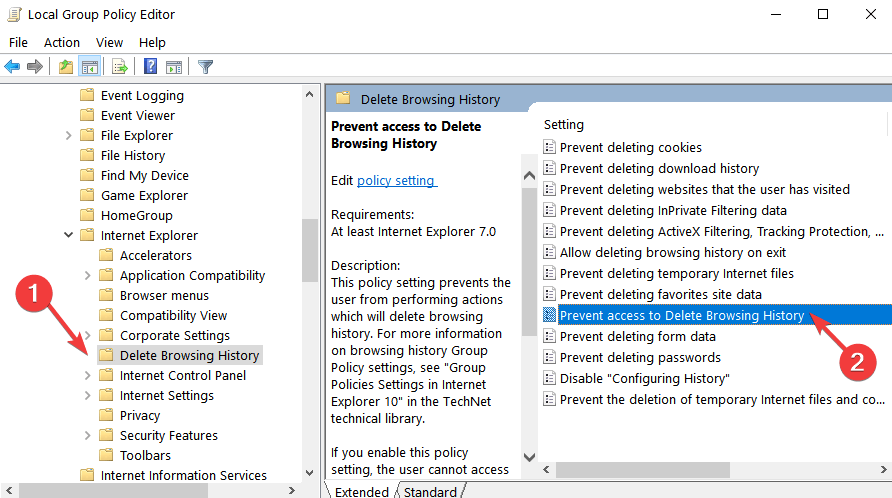Click the Setting column header
The width and height of the screenshot is (892, 498).
(x=564, y=125)
